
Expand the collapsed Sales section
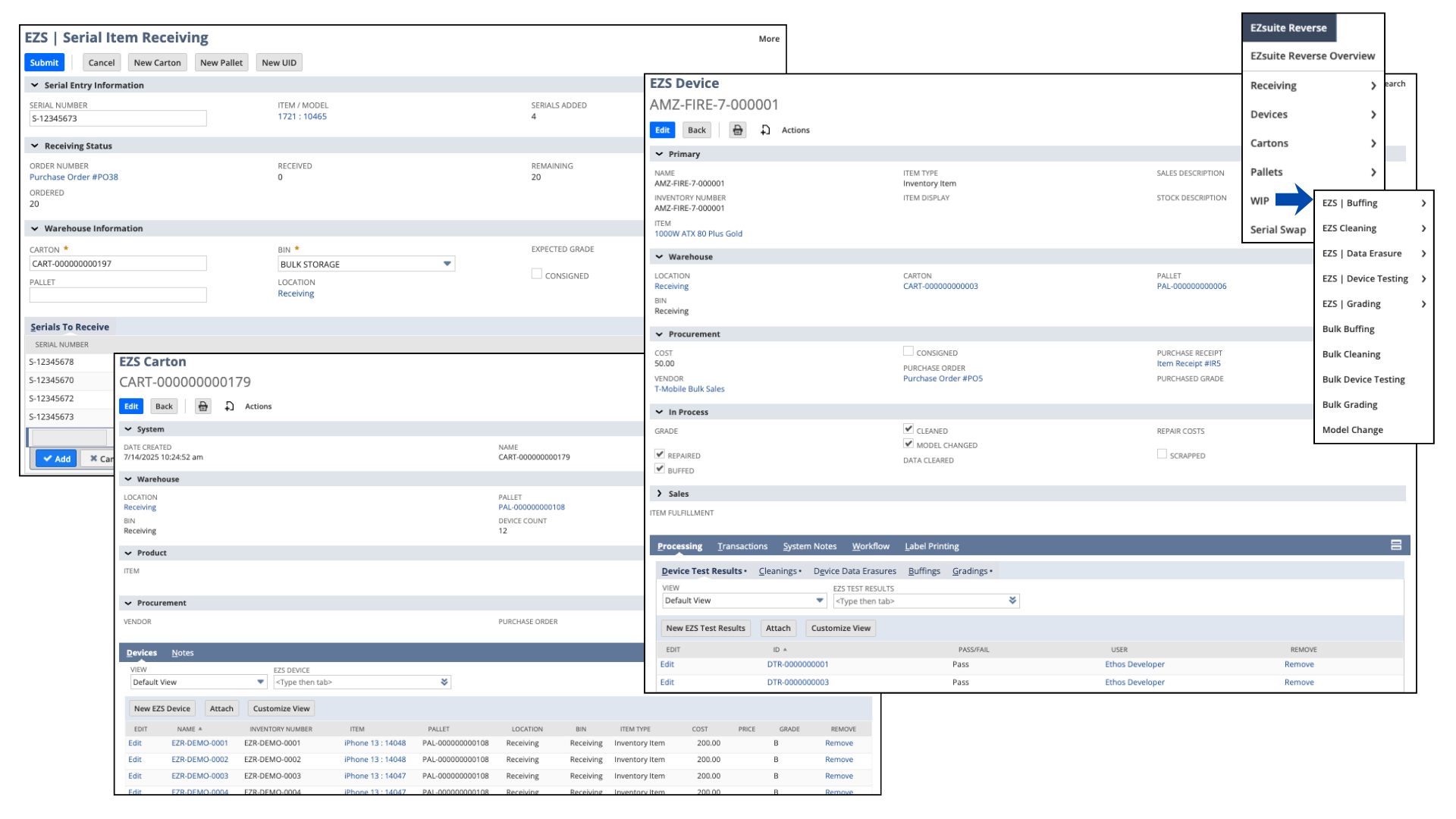pyautogui.click(x=659, y=494)
